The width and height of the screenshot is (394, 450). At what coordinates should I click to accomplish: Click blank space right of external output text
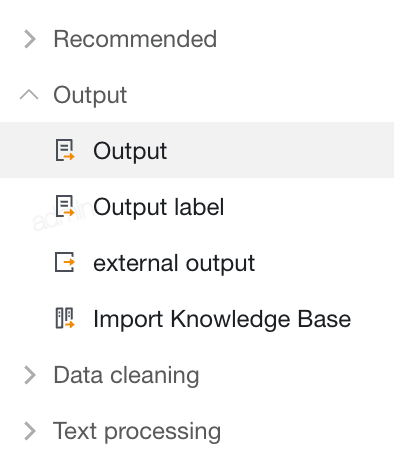click(x=323, y=263)
